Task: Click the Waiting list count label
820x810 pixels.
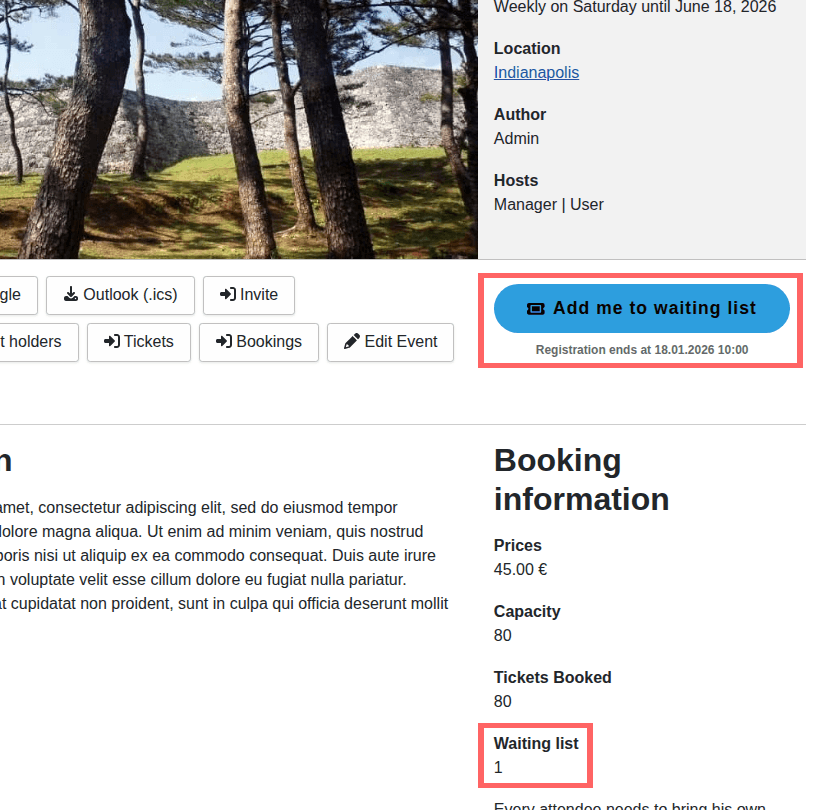Action: click(x=536, y=743)
